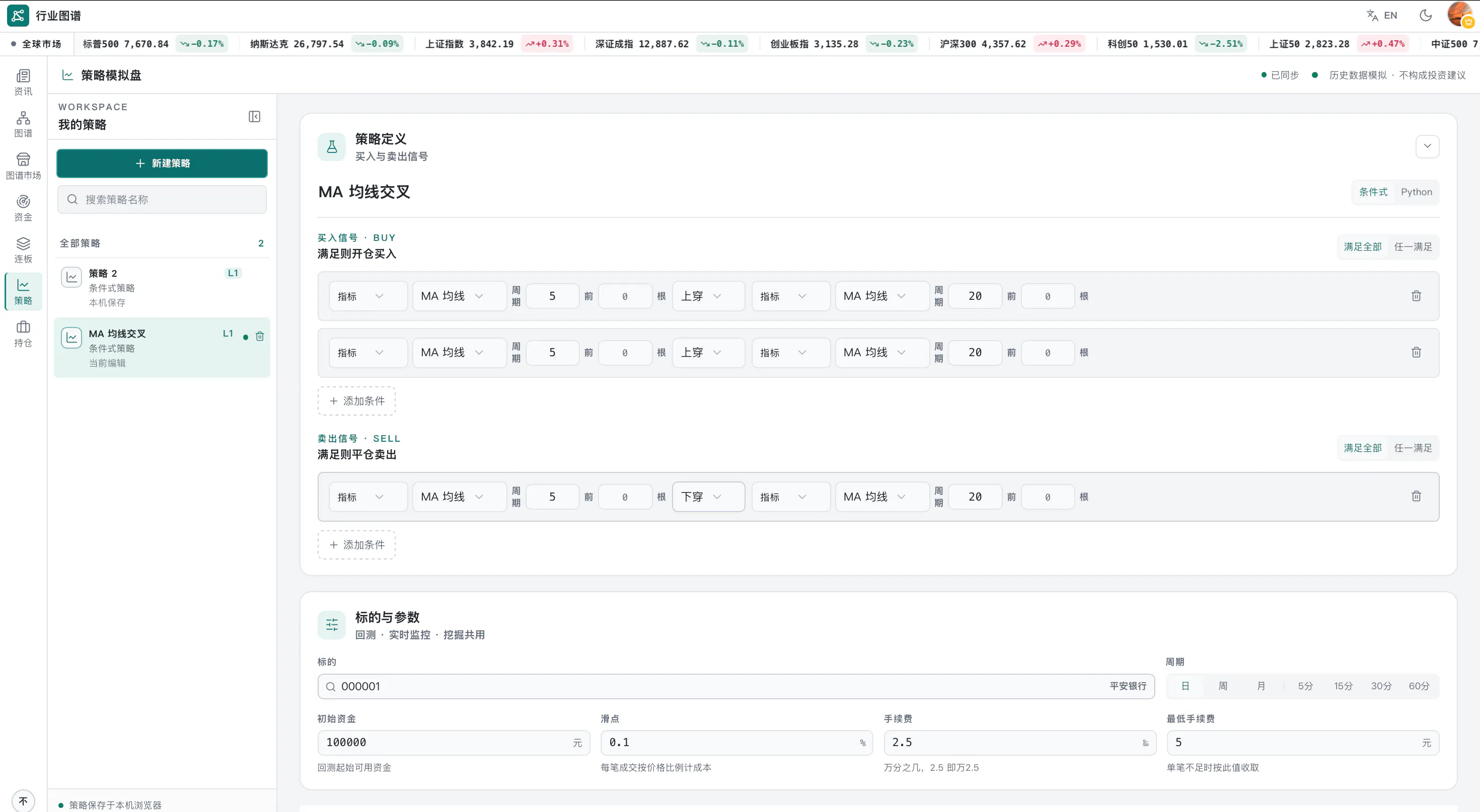Open the user avatar menu
This screenshot has width=1480, height=812.
pyautogui.click(x=1460, y=15)
